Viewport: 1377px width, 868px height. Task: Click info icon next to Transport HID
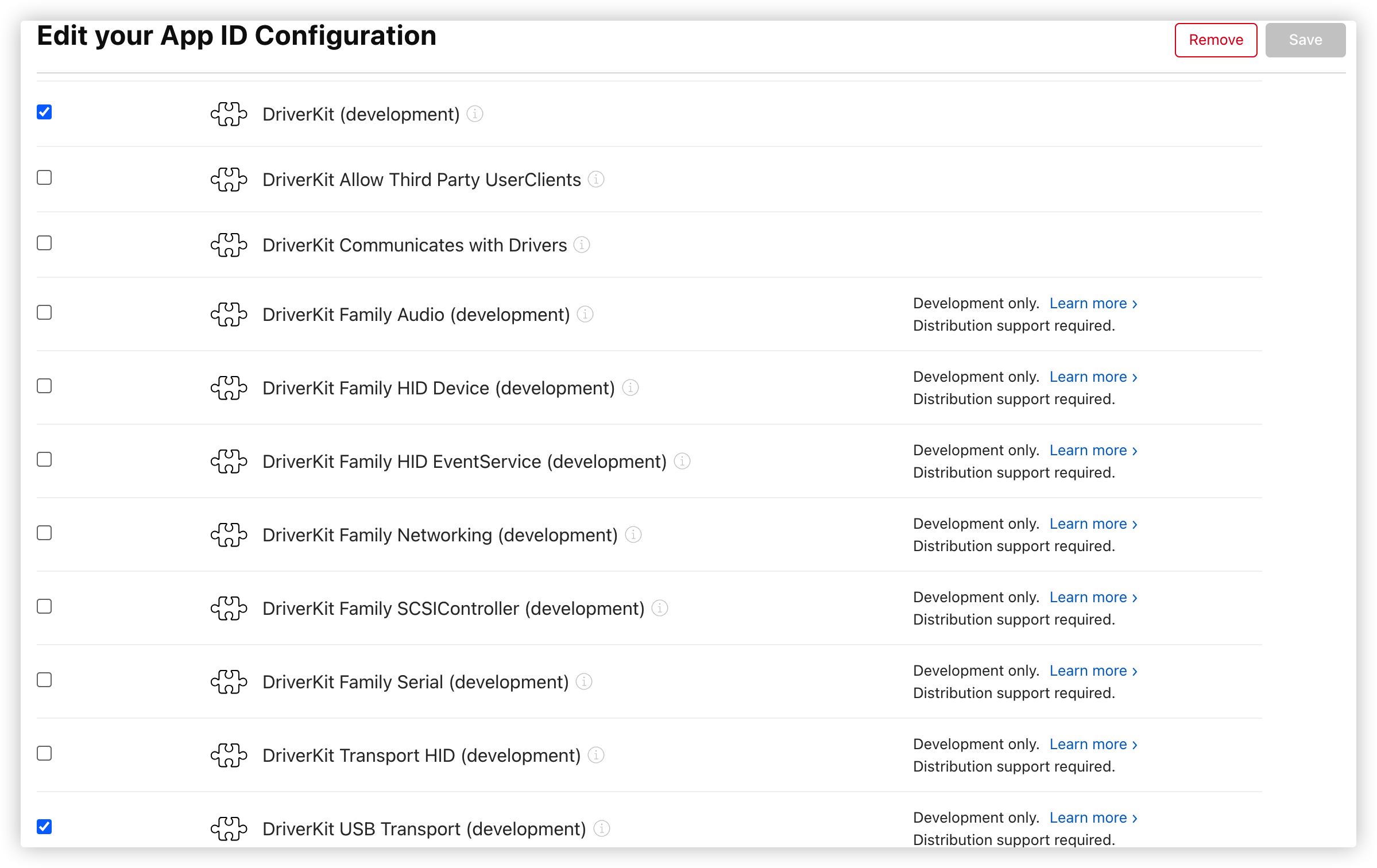coord(596,755)
